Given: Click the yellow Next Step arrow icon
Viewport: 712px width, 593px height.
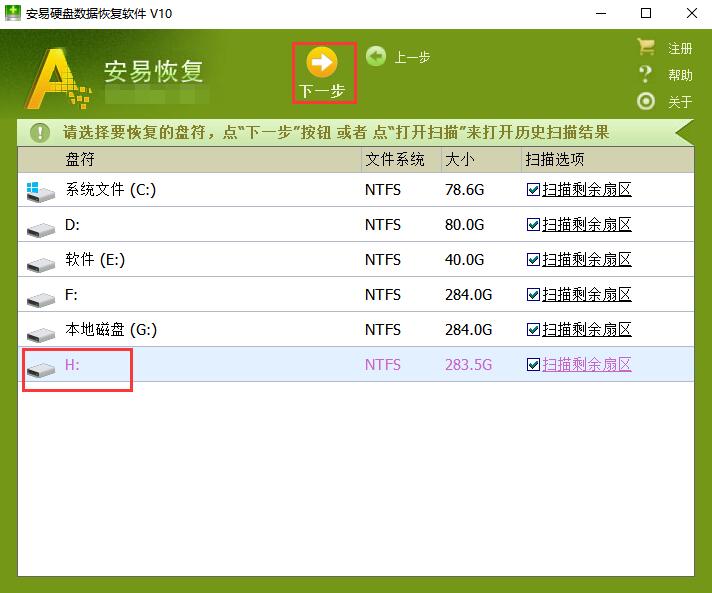Looking at the screenshot, I should tap(322, 63).
